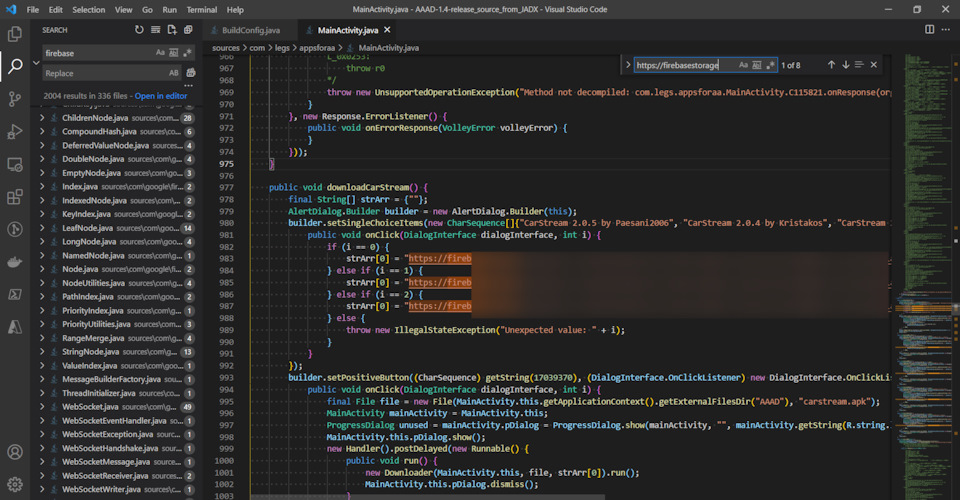Image resolution: width=960 pixels, height=500 pixels.
Task: Click the Clear Search Results icon
Action: coord(156,30)
